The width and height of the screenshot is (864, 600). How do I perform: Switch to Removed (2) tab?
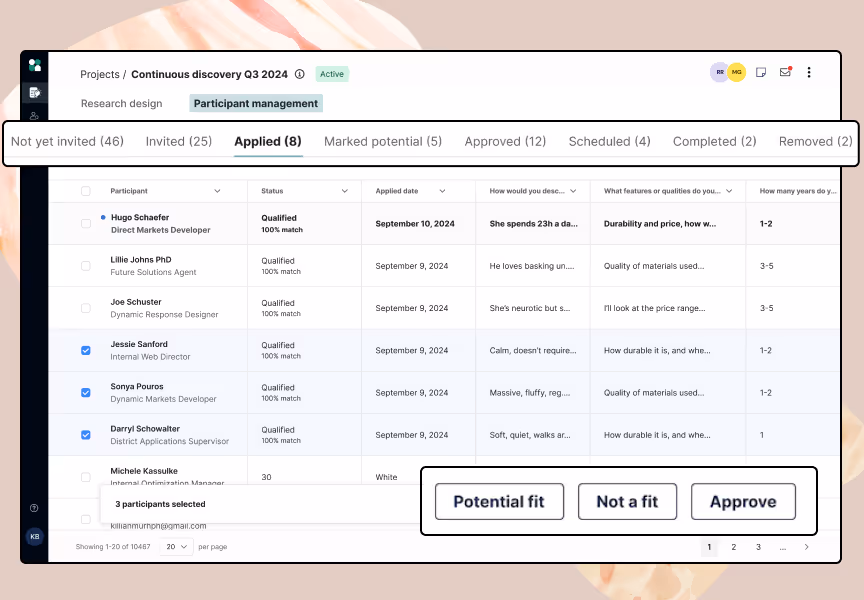[816, 142]
